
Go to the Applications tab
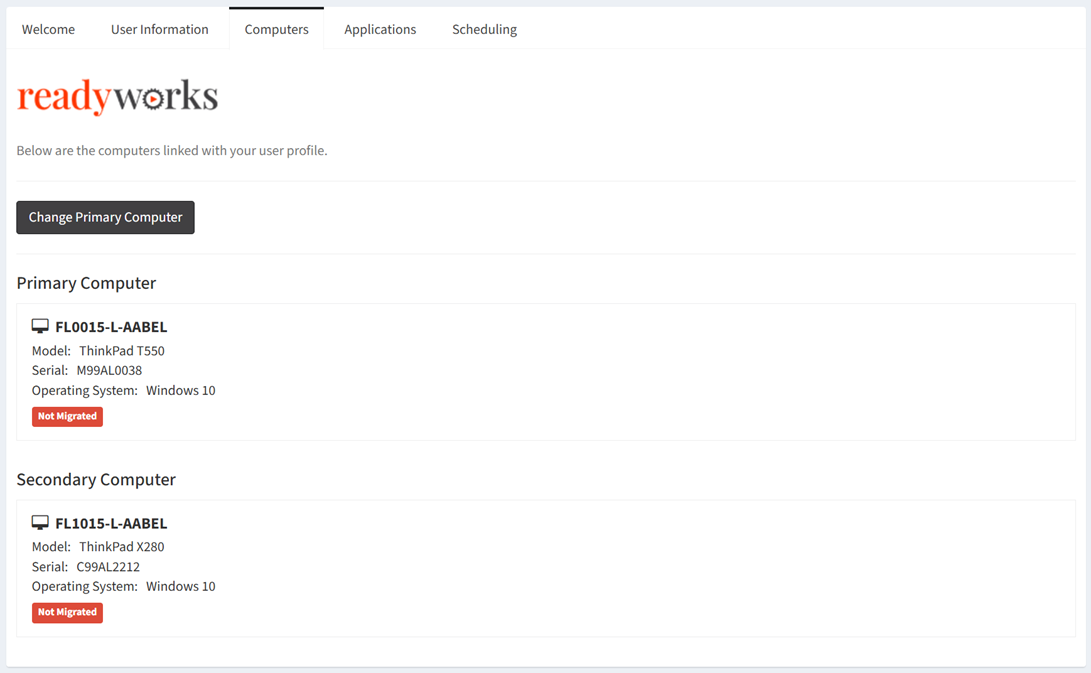pyautogui.click(x=380, y=29)
